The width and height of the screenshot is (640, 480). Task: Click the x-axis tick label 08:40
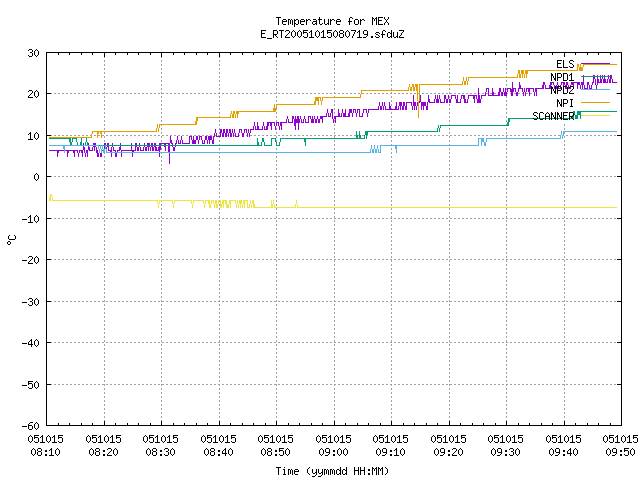click(x=219, y=452)
